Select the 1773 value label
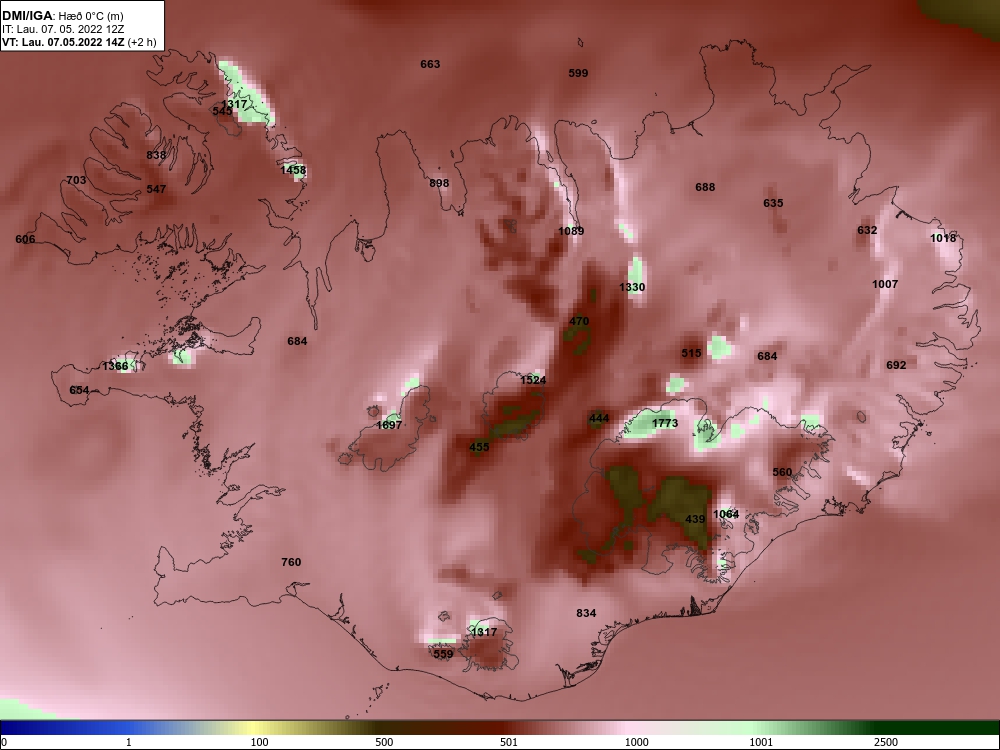Viewport: 1000px width, 750px height. click(x=665, y=423)
